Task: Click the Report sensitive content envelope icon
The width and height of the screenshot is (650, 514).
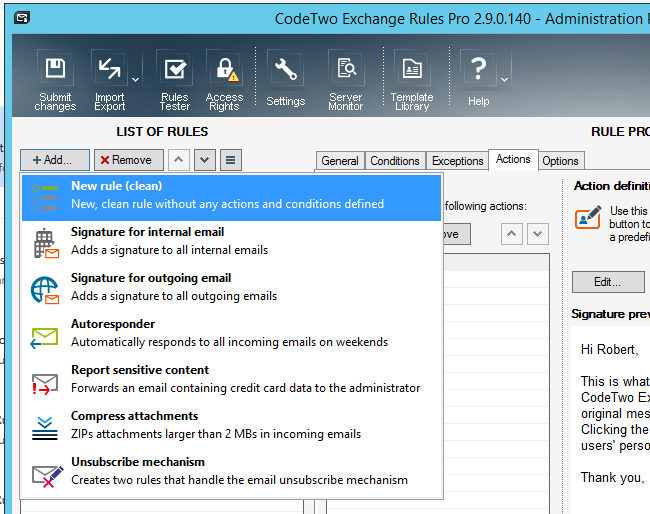Action: coord(45,383)
